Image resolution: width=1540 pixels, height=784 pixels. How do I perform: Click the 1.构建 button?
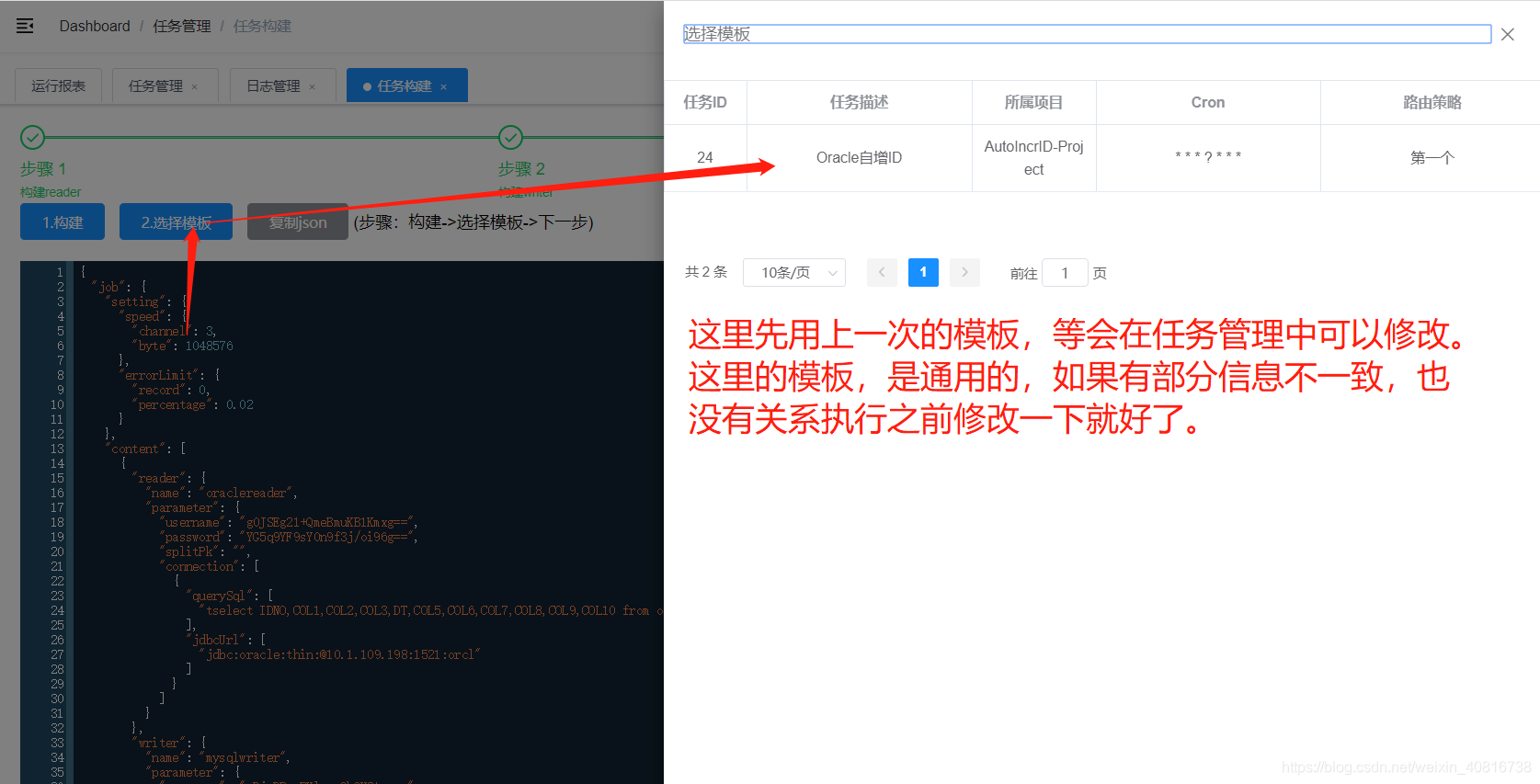click(63, 222)
